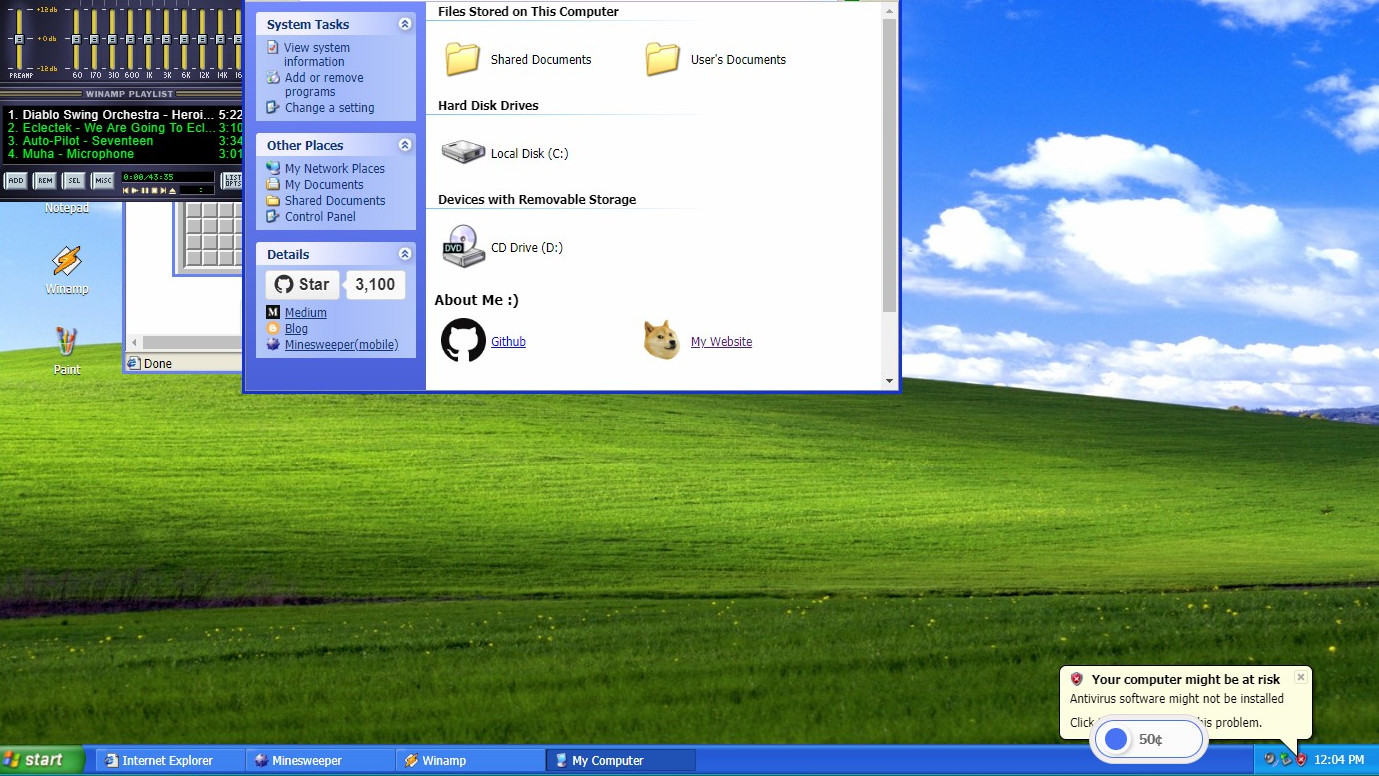Collapse the Other Places panel

pyautogui.click(x=405, y=145)
